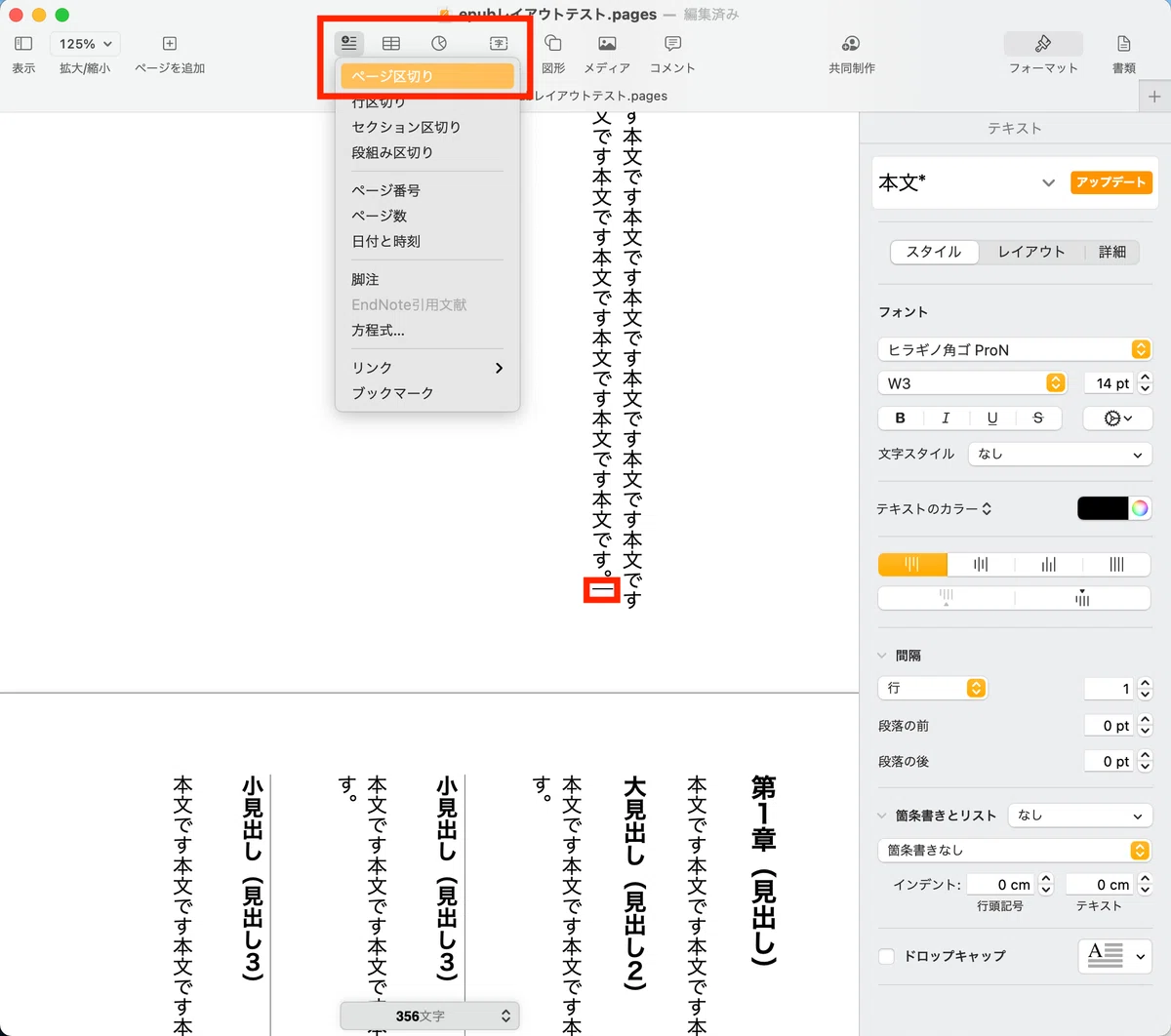Open the 356文字 word count popup

click(429, 1016)
